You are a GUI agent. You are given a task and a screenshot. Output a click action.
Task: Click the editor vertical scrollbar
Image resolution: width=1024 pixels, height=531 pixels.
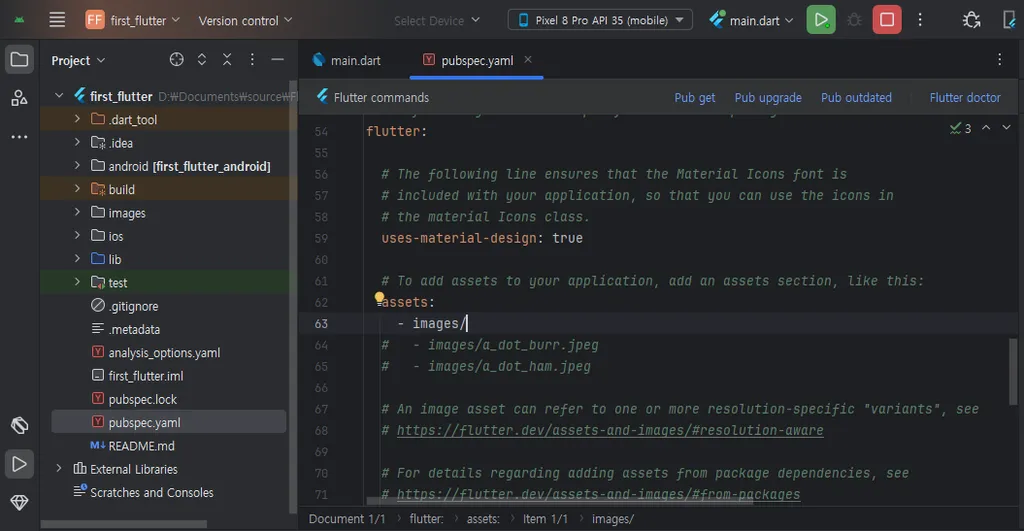1013,372
